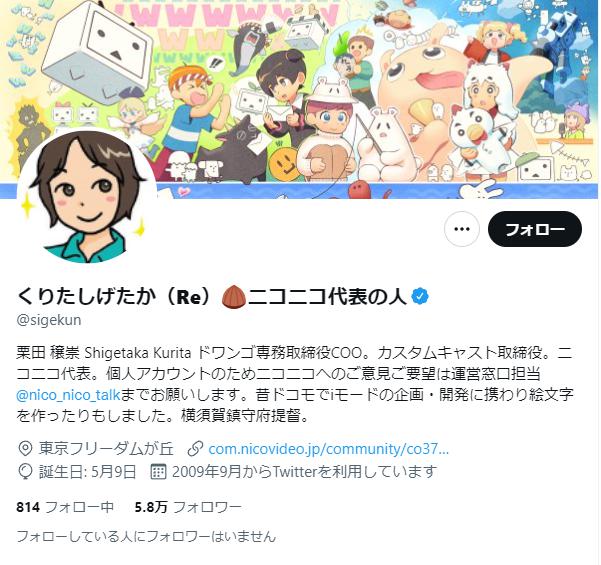This screenshot has width=601, height=565.
Task: Click the profile bio description text
Action: [294, 384]
